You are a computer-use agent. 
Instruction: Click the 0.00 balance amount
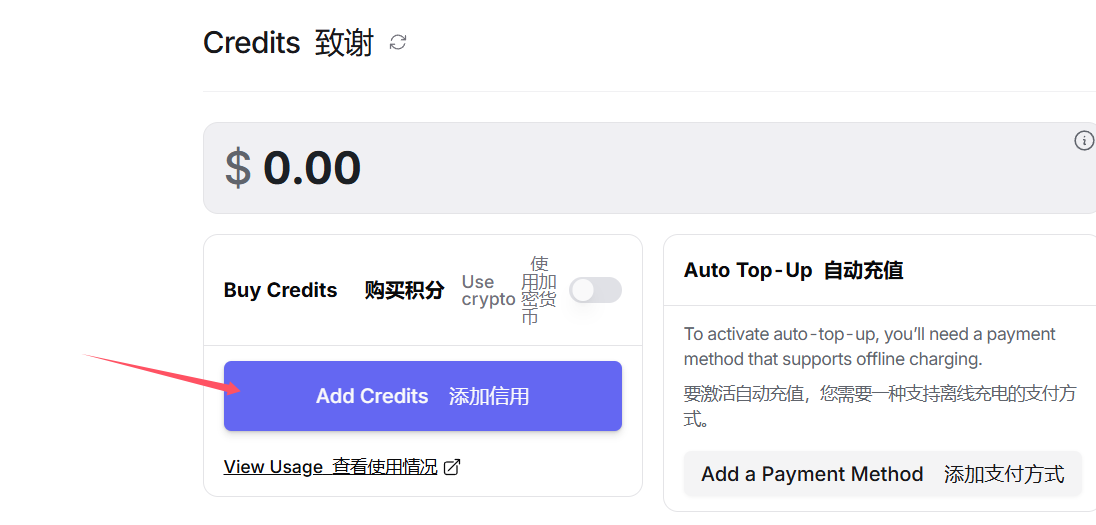(312, 168)
